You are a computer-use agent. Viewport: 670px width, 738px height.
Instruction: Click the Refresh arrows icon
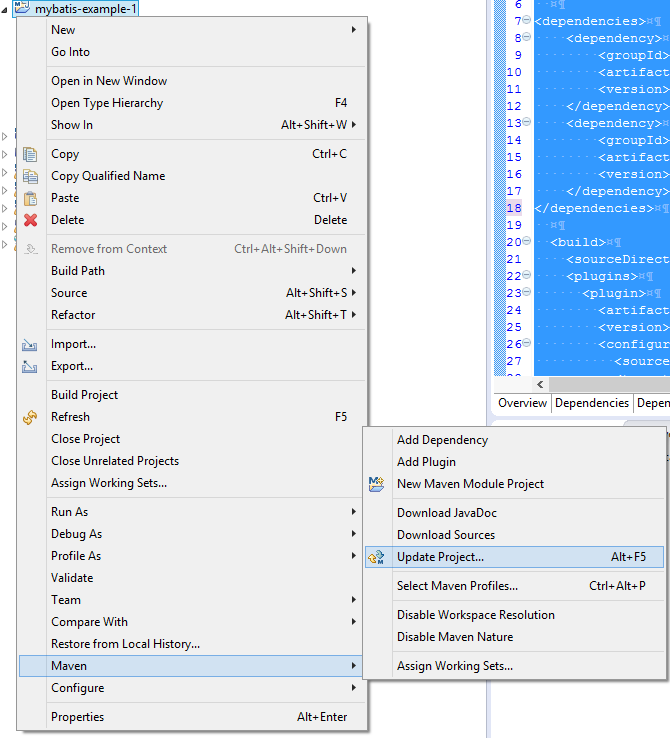point(30,417)
